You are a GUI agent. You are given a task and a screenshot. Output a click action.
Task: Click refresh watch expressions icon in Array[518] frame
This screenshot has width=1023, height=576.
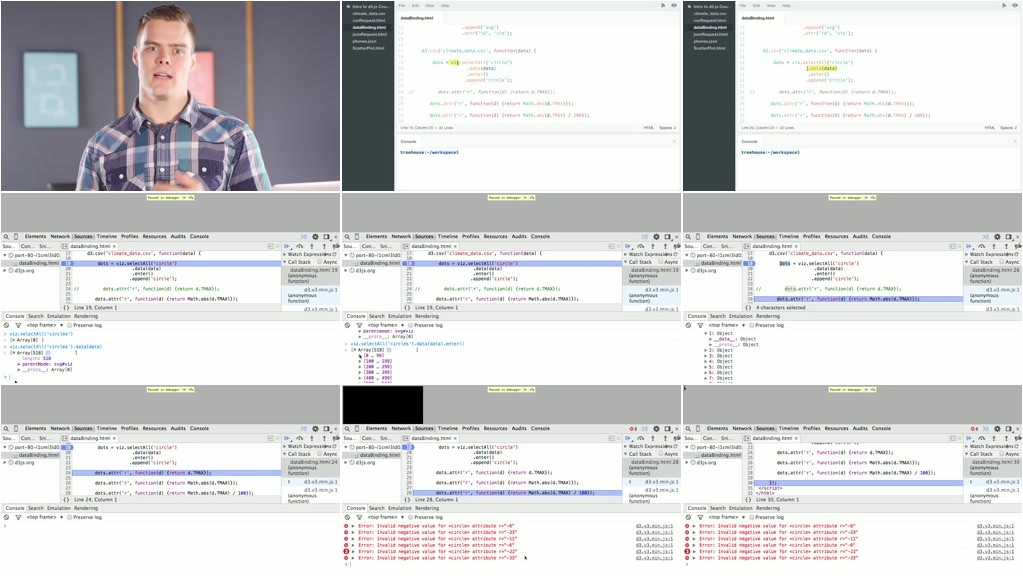[335, 254]
